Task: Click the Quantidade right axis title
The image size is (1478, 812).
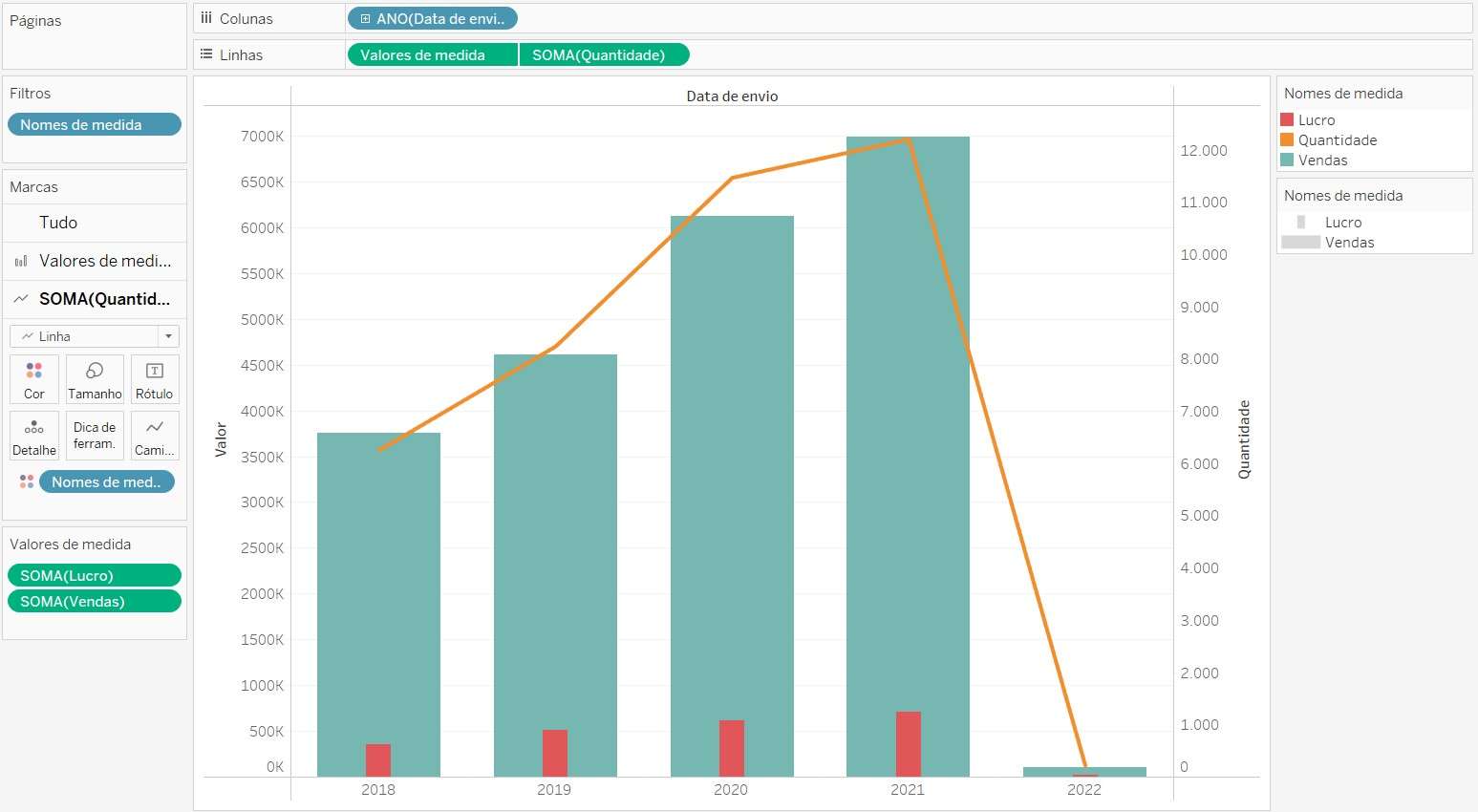Action: point(1244,439)
